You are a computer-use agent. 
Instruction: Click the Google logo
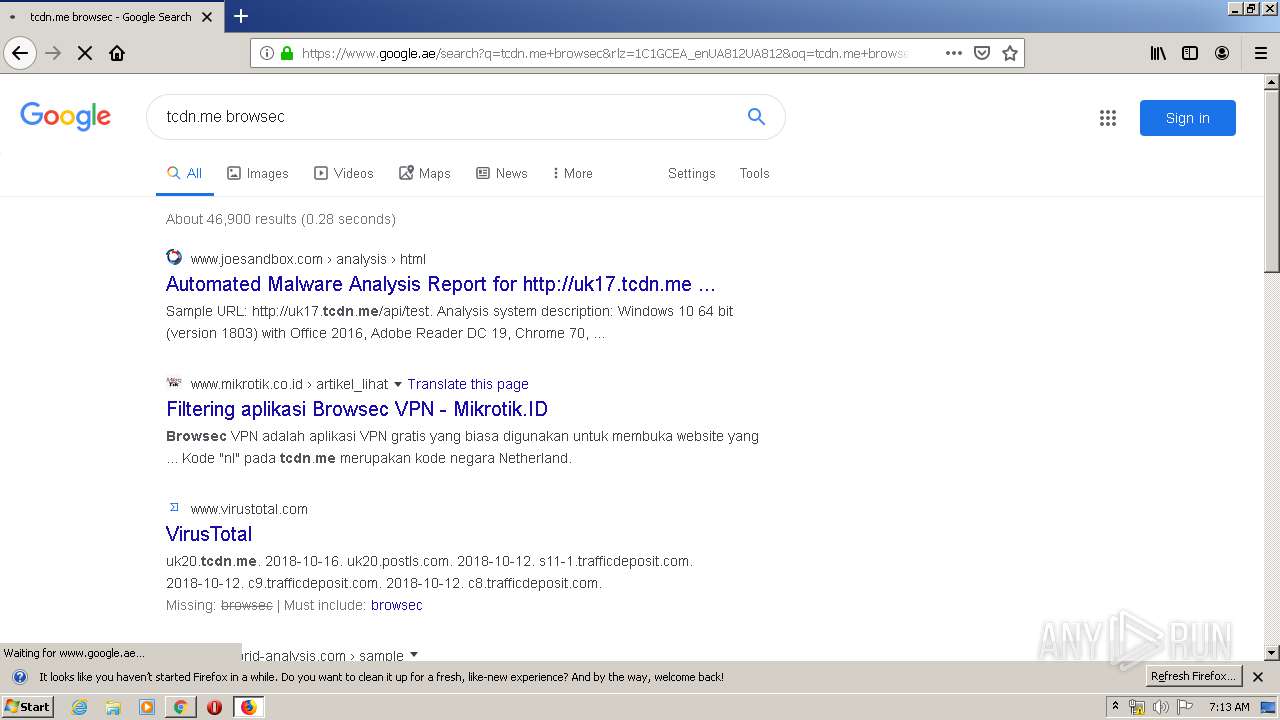tap(65, 117)
